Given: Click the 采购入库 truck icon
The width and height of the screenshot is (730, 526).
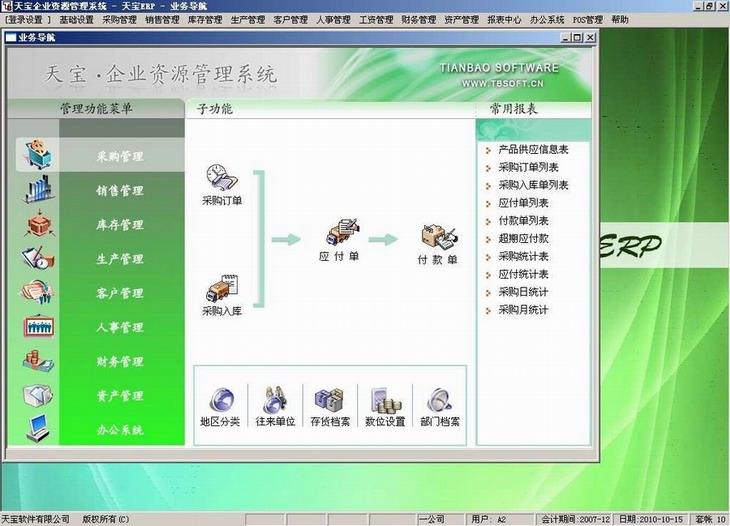Looking at the screenshot, I should (x=221, y=290).
